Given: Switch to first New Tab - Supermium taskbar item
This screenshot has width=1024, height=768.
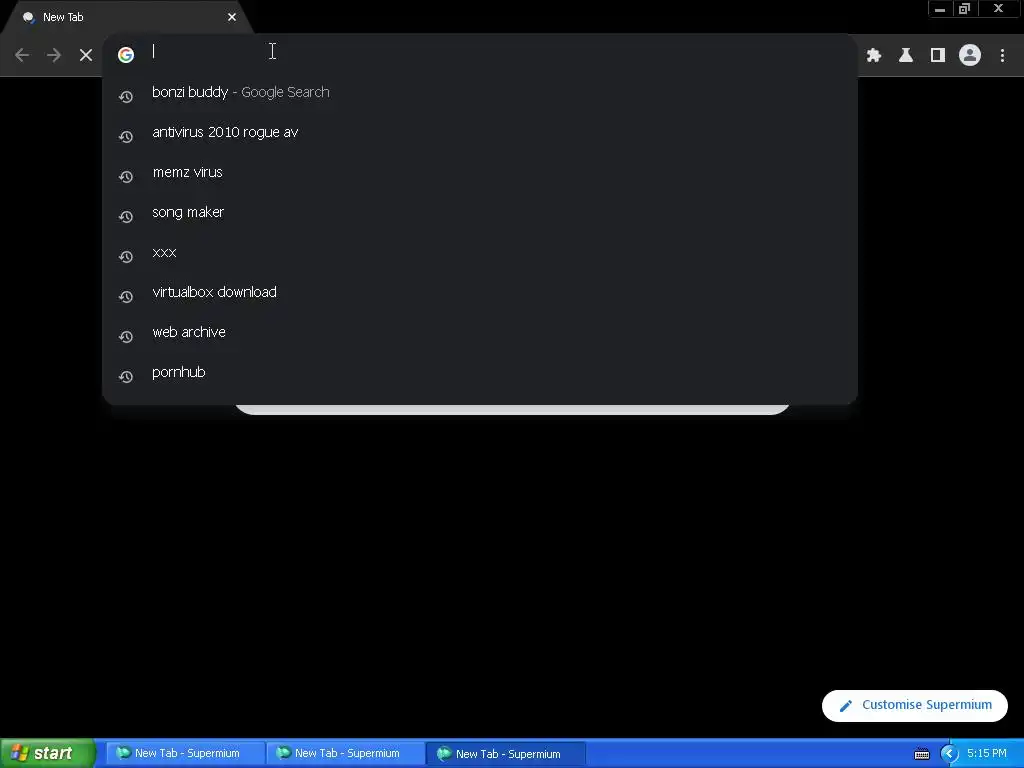Looking at the screenshot, I should (x=185, y=754).
